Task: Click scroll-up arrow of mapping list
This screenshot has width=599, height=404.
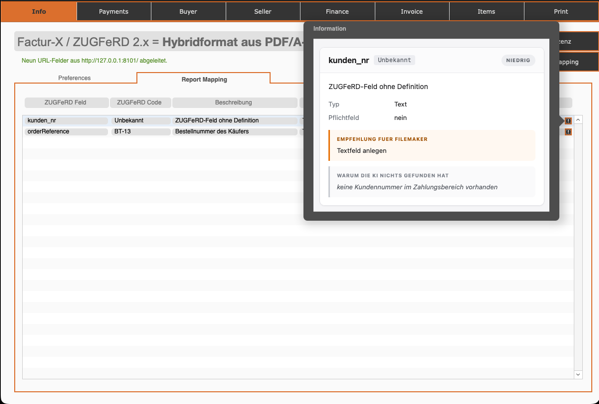Action: coord(578,120)
